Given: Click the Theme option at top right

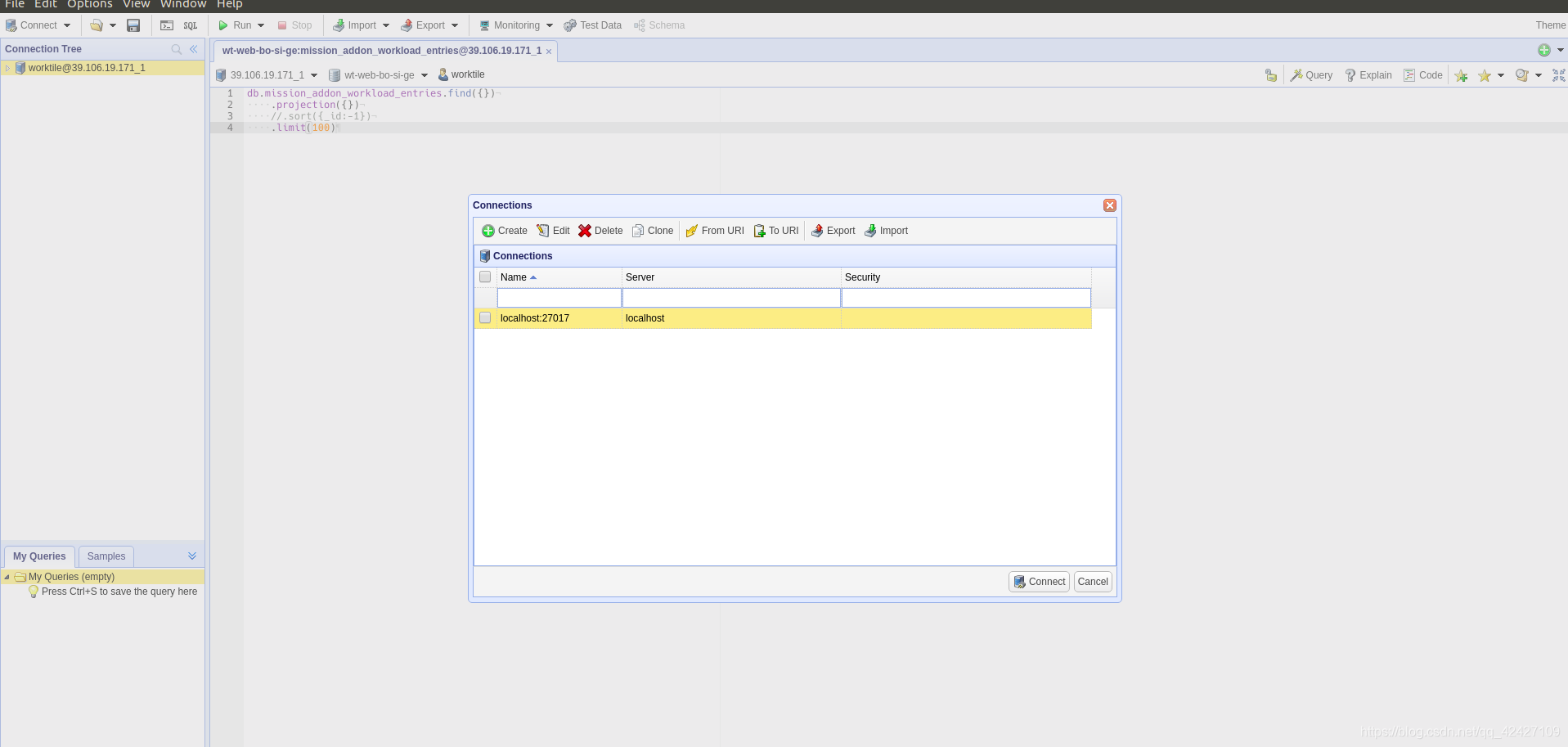Looking at the screenshot, I should coord(1551,25).
